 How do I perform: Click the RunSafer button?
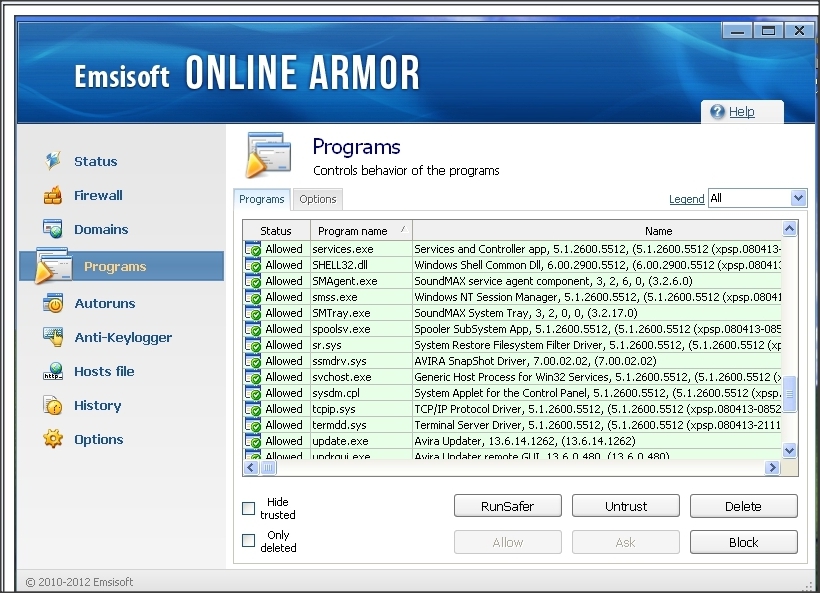tap(507, 506)
